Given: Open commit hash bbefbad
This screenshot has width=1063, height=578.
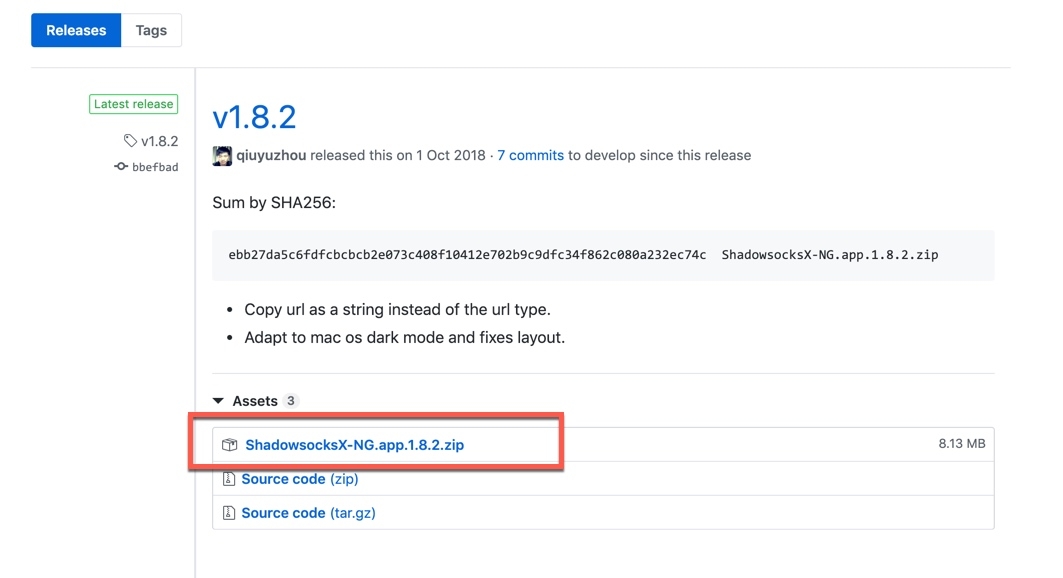Looking at the screenshot, I should click(155, 167).
